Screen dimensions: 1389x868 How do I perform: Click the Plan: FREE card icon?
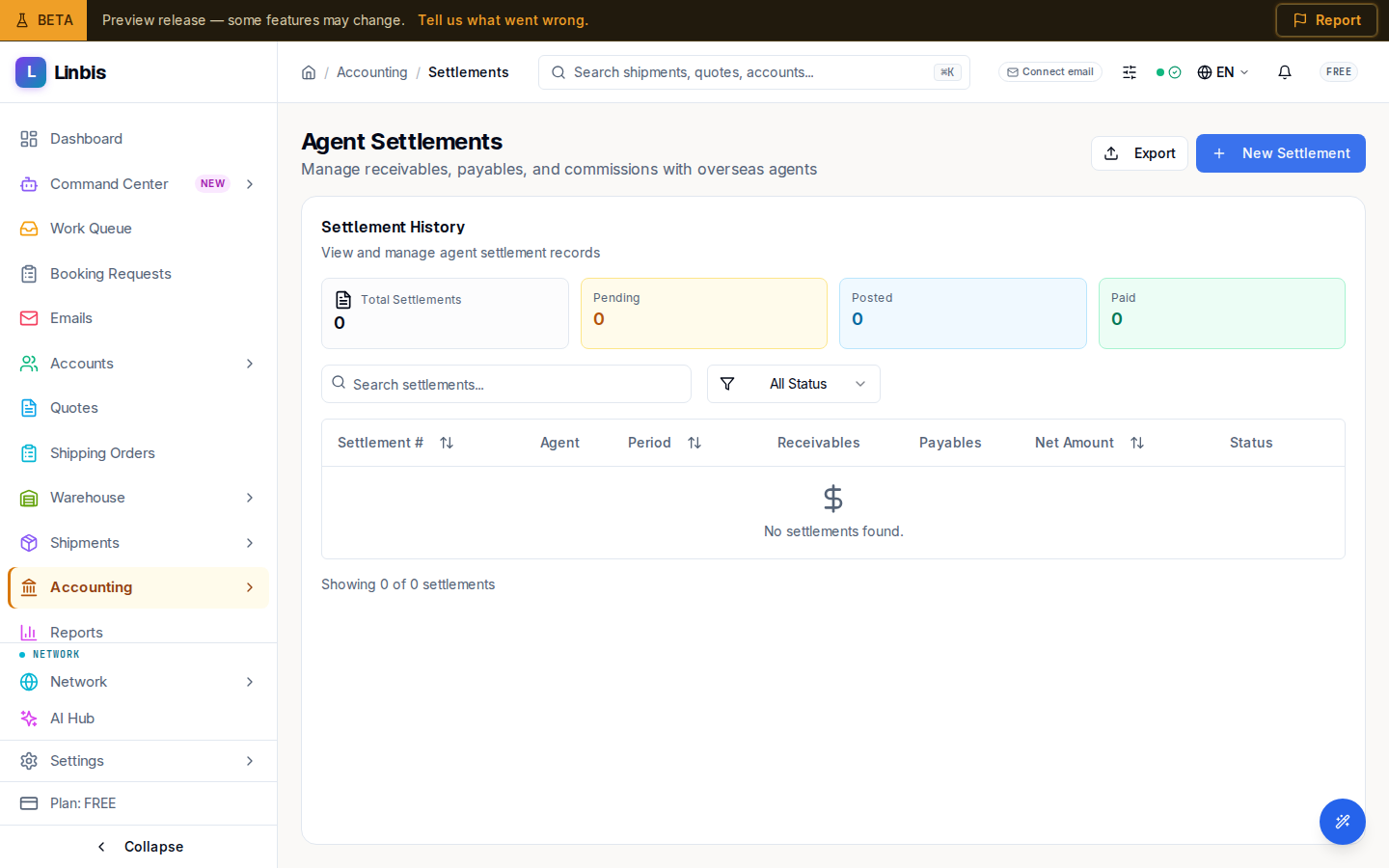click(29, 803)
